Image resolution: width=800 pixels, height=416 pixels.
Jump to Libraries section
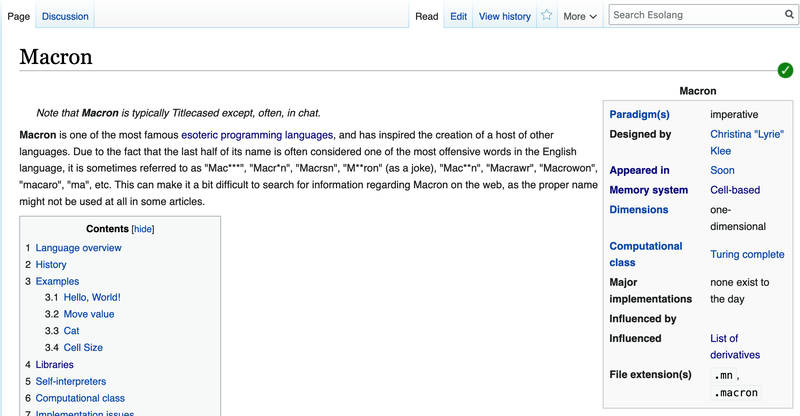click(54, 364)
